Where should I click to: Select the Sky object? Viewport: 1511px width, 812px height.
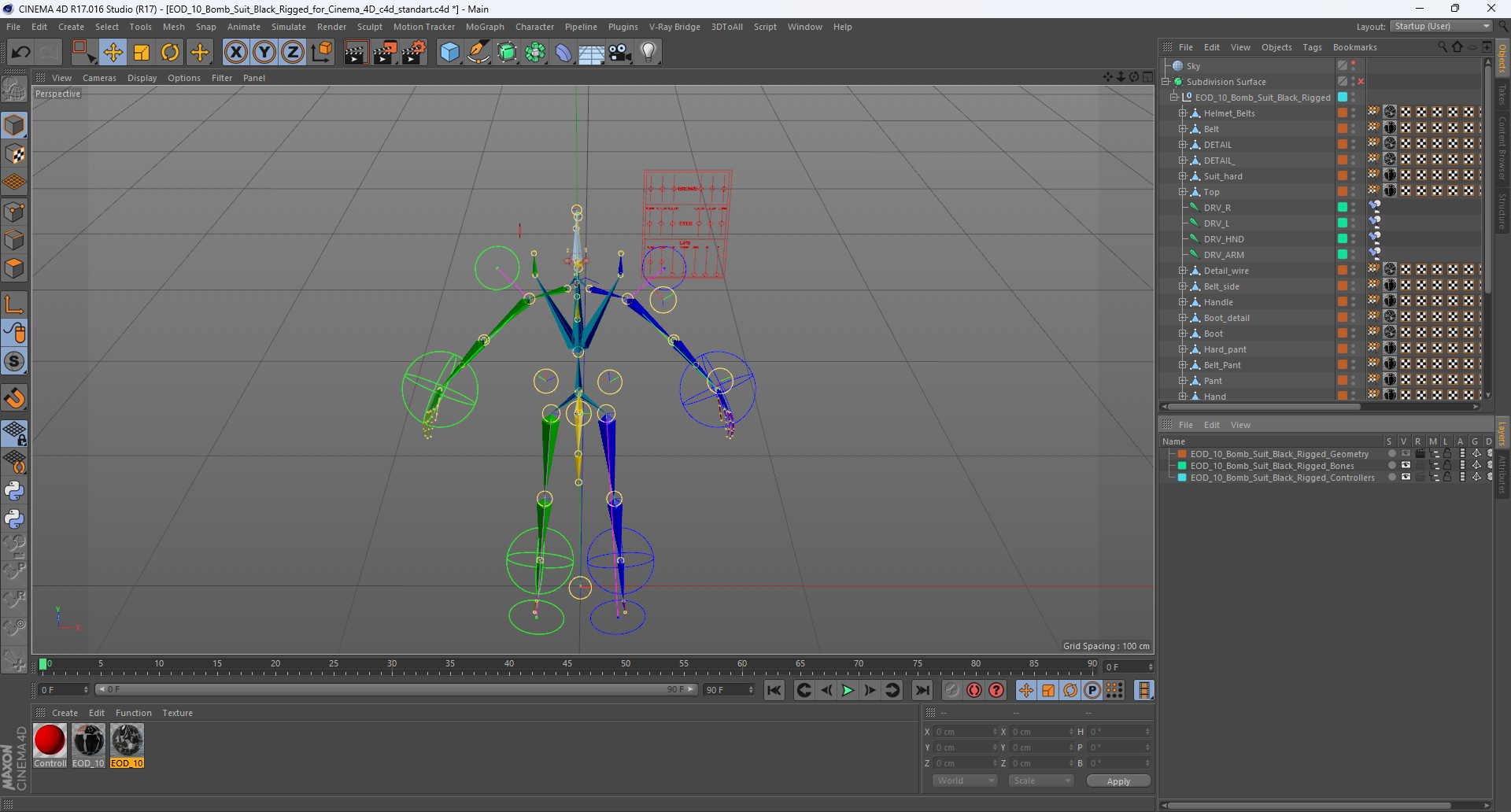pos(1194,66)
